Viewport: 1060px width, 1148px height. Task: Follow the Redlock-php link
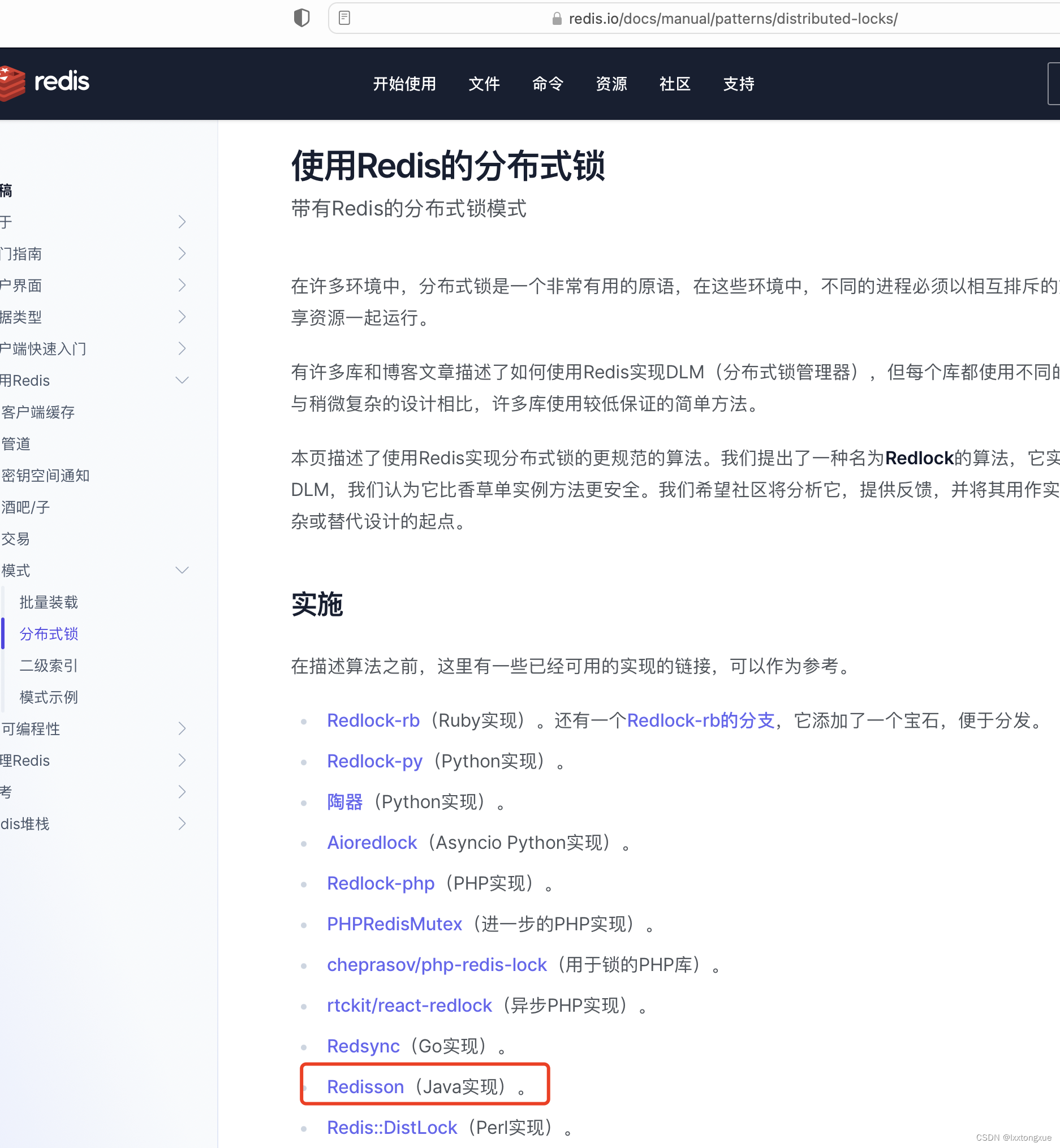tap(381, 883)
